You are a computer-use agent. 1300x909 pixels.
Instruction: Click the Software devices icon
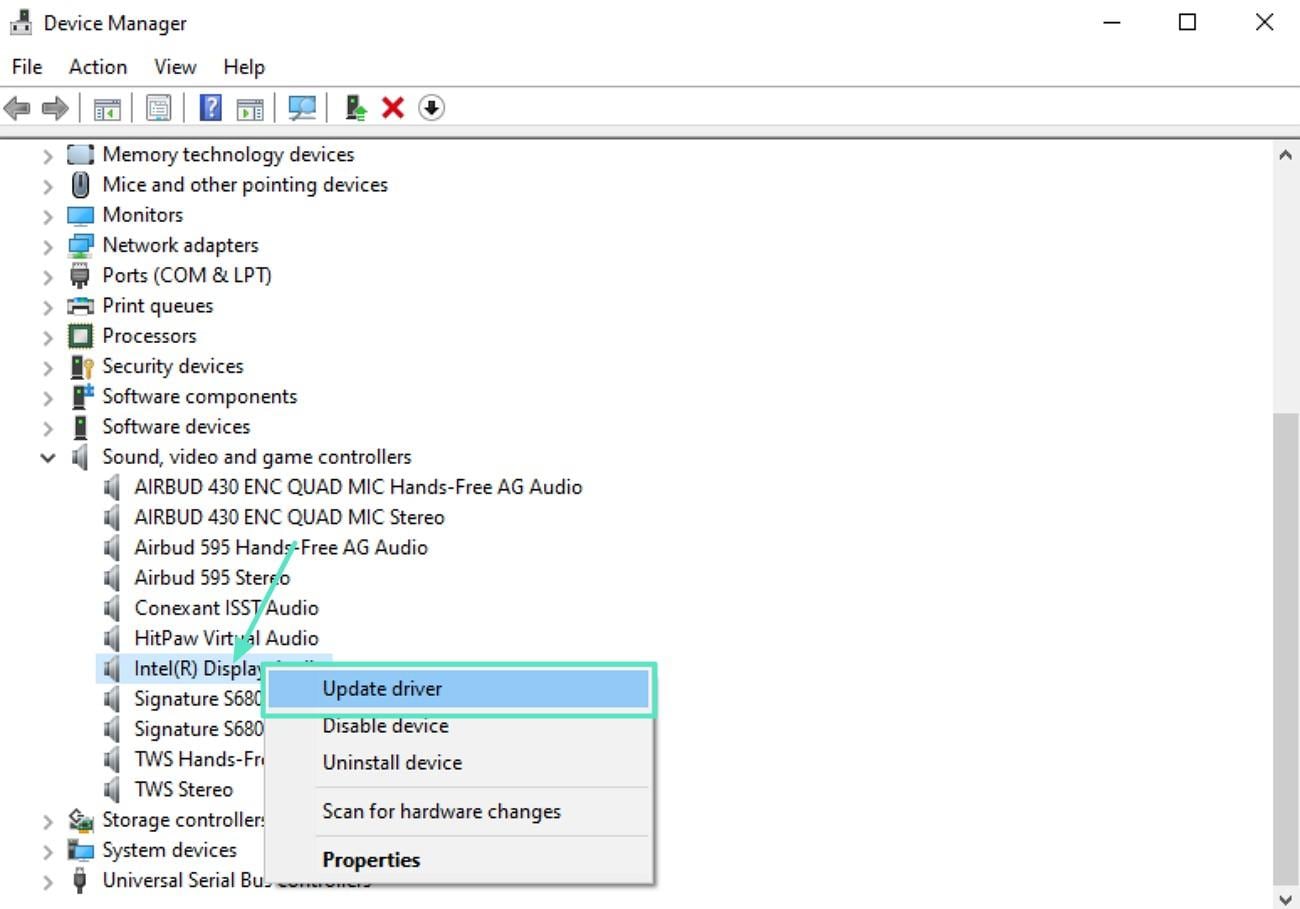coord(80,427)
